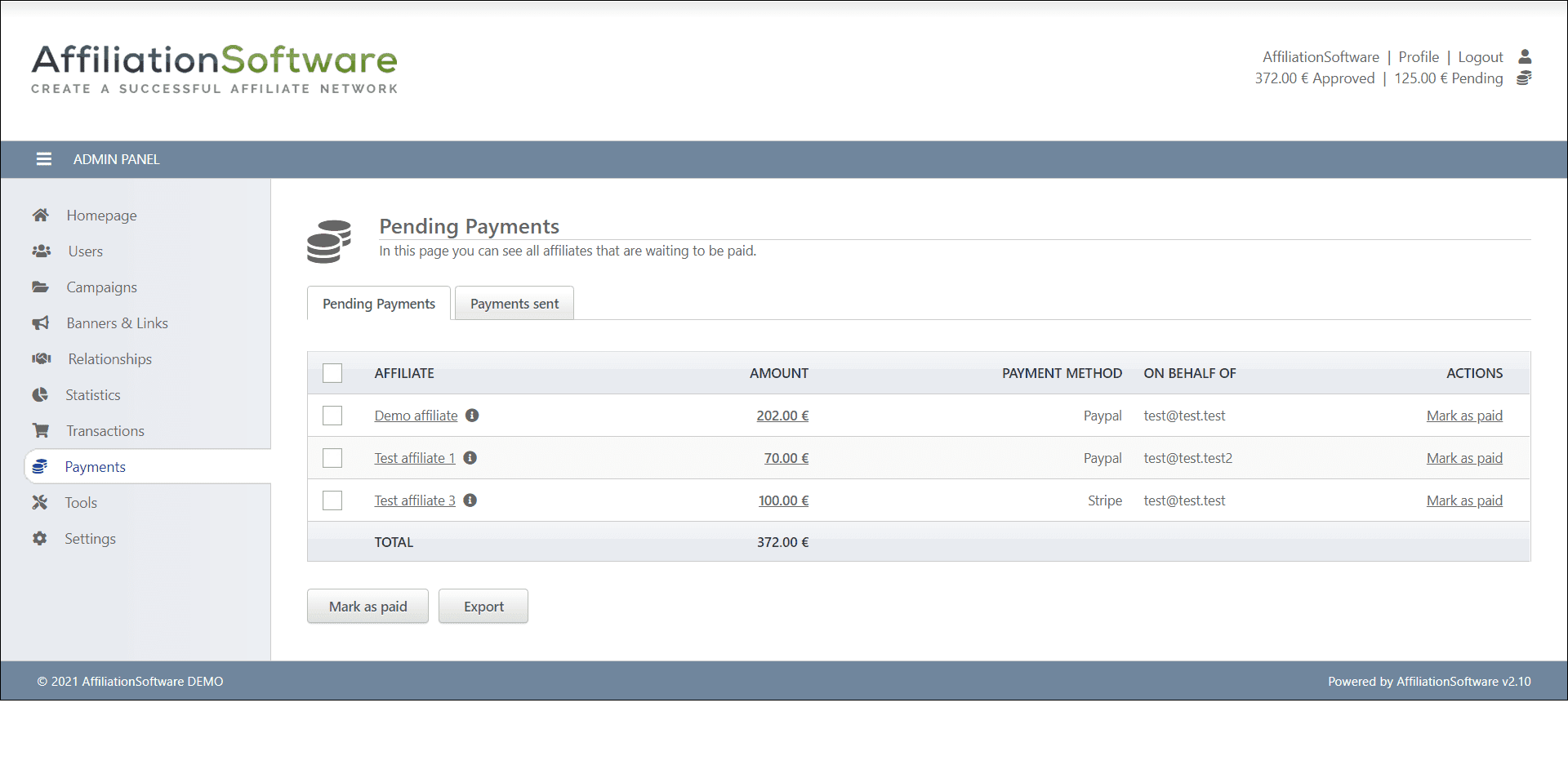Click info icon beside Test affiliate 3
Screen dimensions: 1568x765
pos(470,500)
